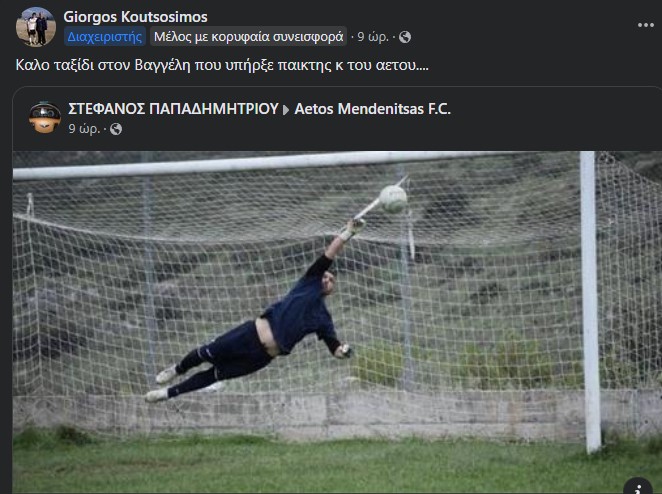Click the arrow between poster and group name
Image resolution: width=662 pixels, height=494 pixels.
pyautogui.click(x=286, y=110)
